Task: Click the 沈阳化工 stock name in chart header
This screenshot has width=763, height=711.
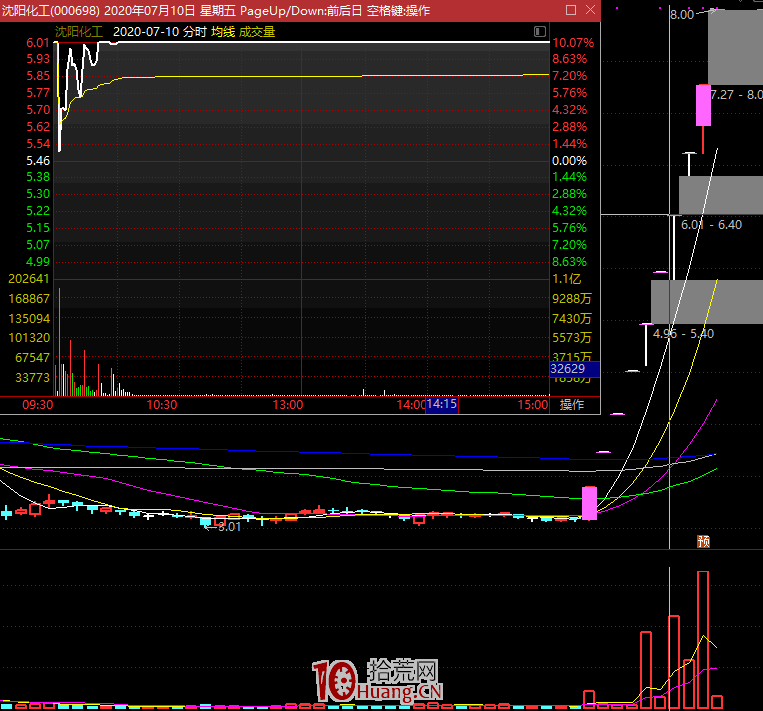Action: (x=79, y=32)
